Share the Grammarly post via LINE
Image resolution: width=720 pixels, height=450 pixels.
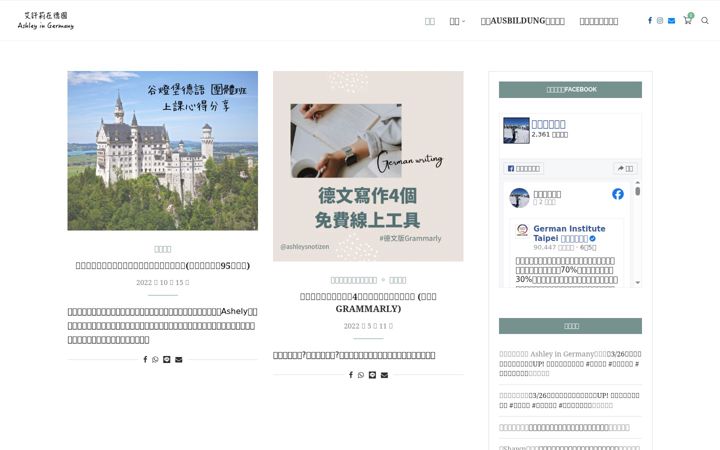372,375
